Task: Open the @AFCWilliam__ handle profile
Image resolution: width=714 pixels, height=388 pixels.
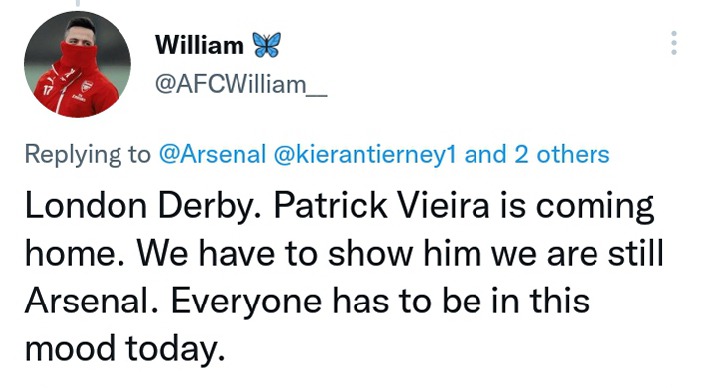Action: coord(241,85)
